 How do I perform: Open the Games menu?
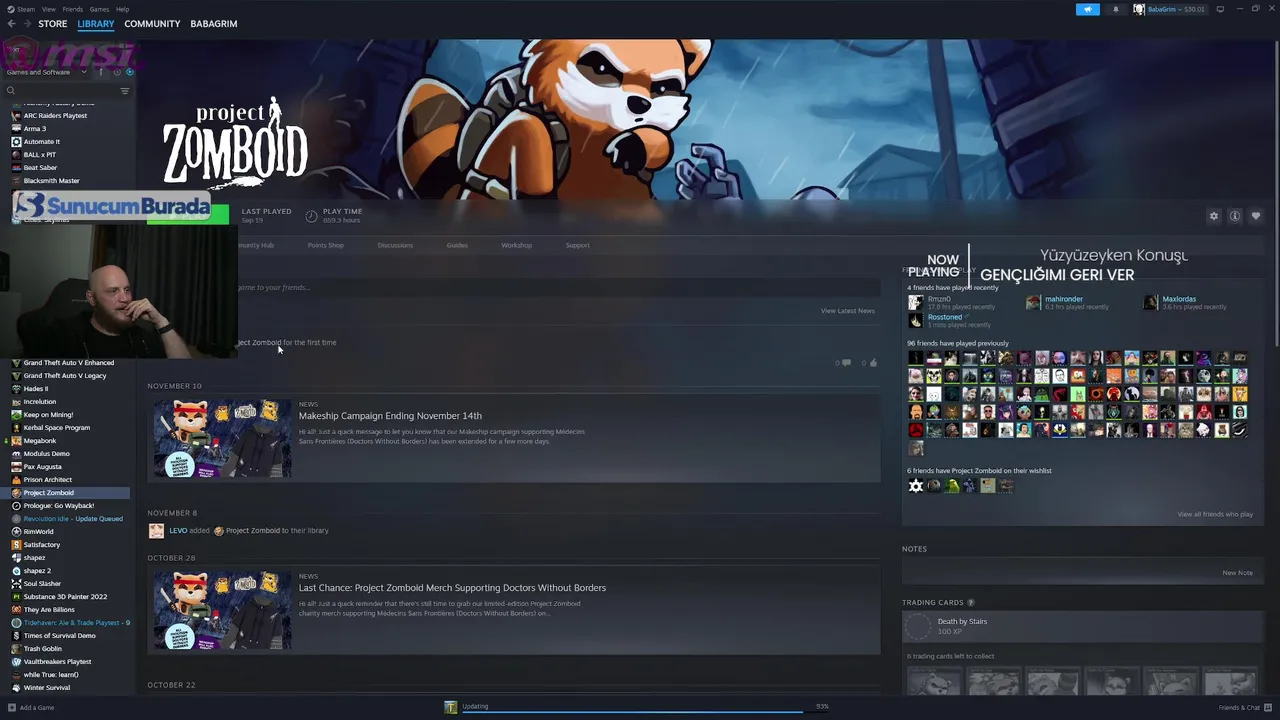tap(99, 9)
